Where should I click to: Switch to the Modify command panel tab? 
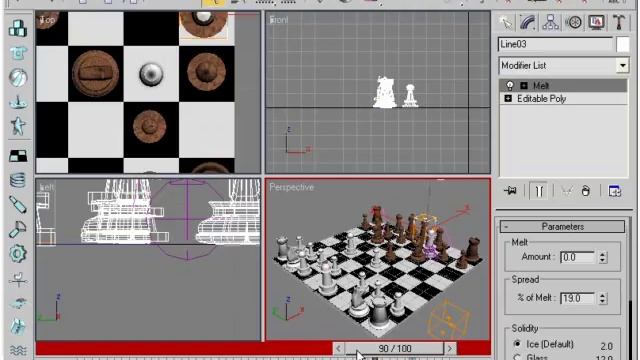tap(528, 22)
